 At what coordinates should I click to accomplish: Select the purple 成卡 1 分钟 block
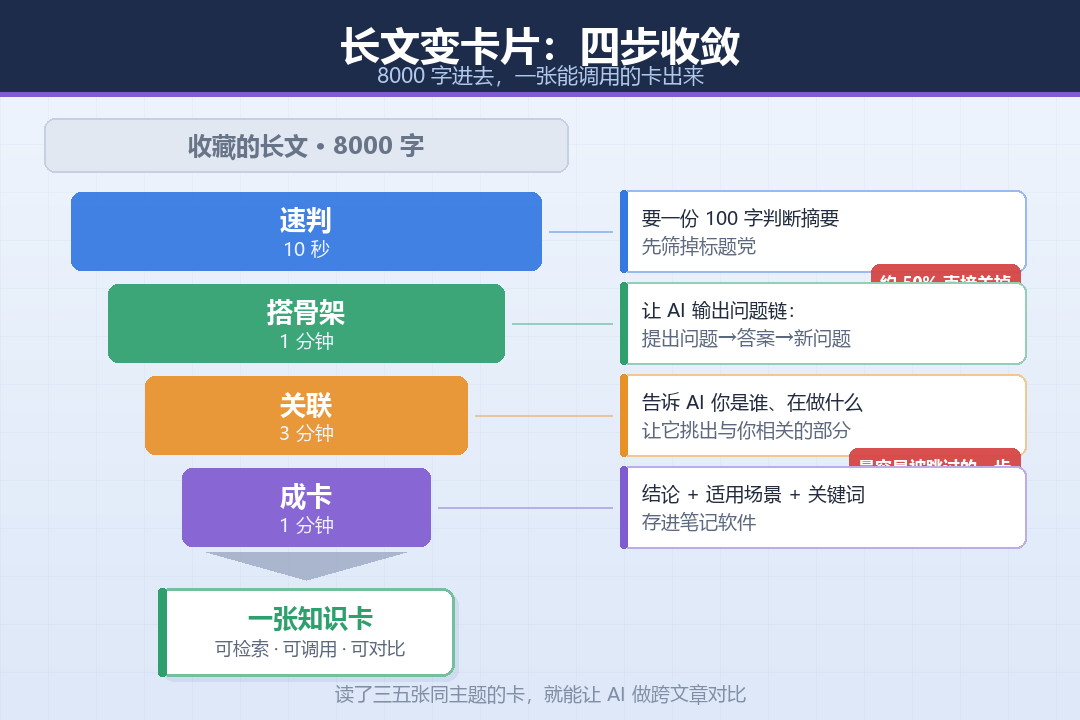click(307, 507)
